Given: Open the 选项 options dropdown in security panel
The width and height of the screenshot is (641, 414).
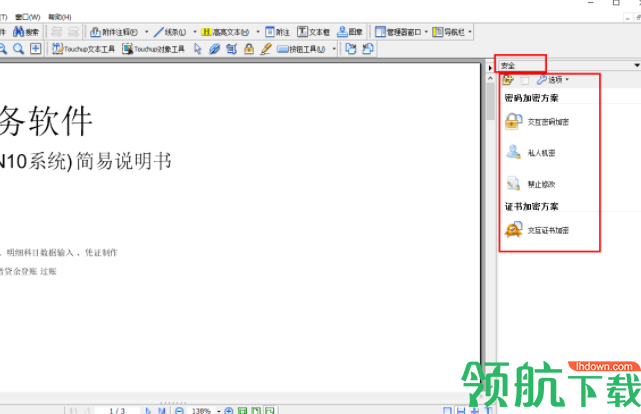Looking at the screenshot, I should (x=553, y=80).
